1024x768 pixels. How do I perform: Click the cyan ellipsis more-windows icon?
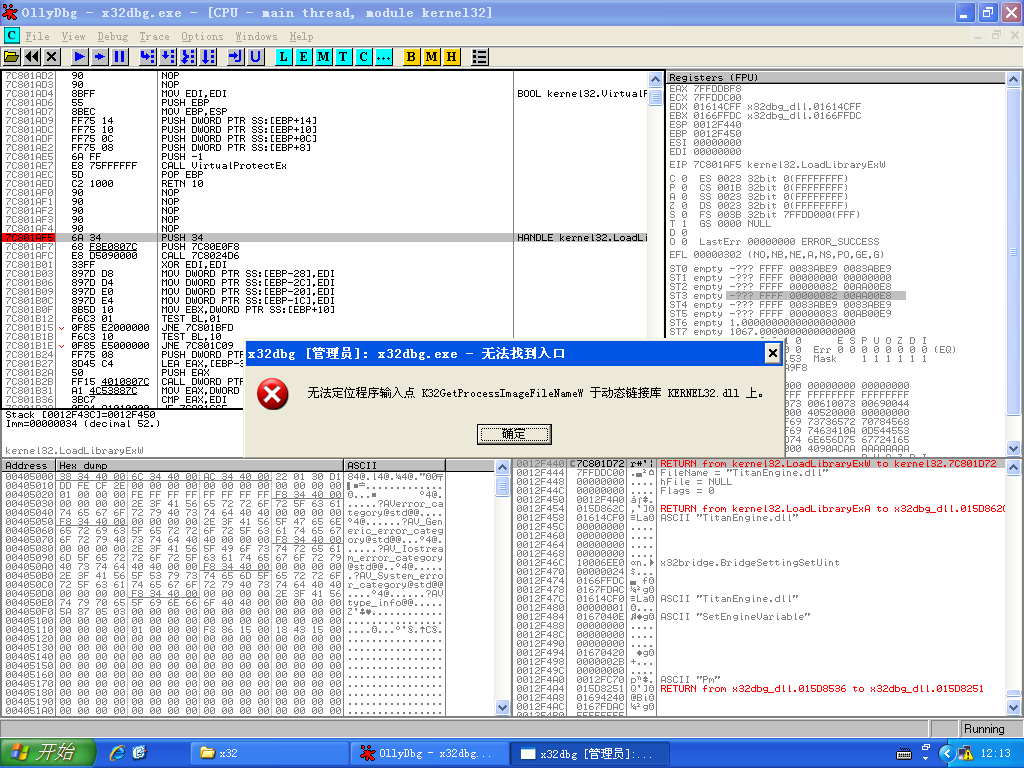[384, 57]
